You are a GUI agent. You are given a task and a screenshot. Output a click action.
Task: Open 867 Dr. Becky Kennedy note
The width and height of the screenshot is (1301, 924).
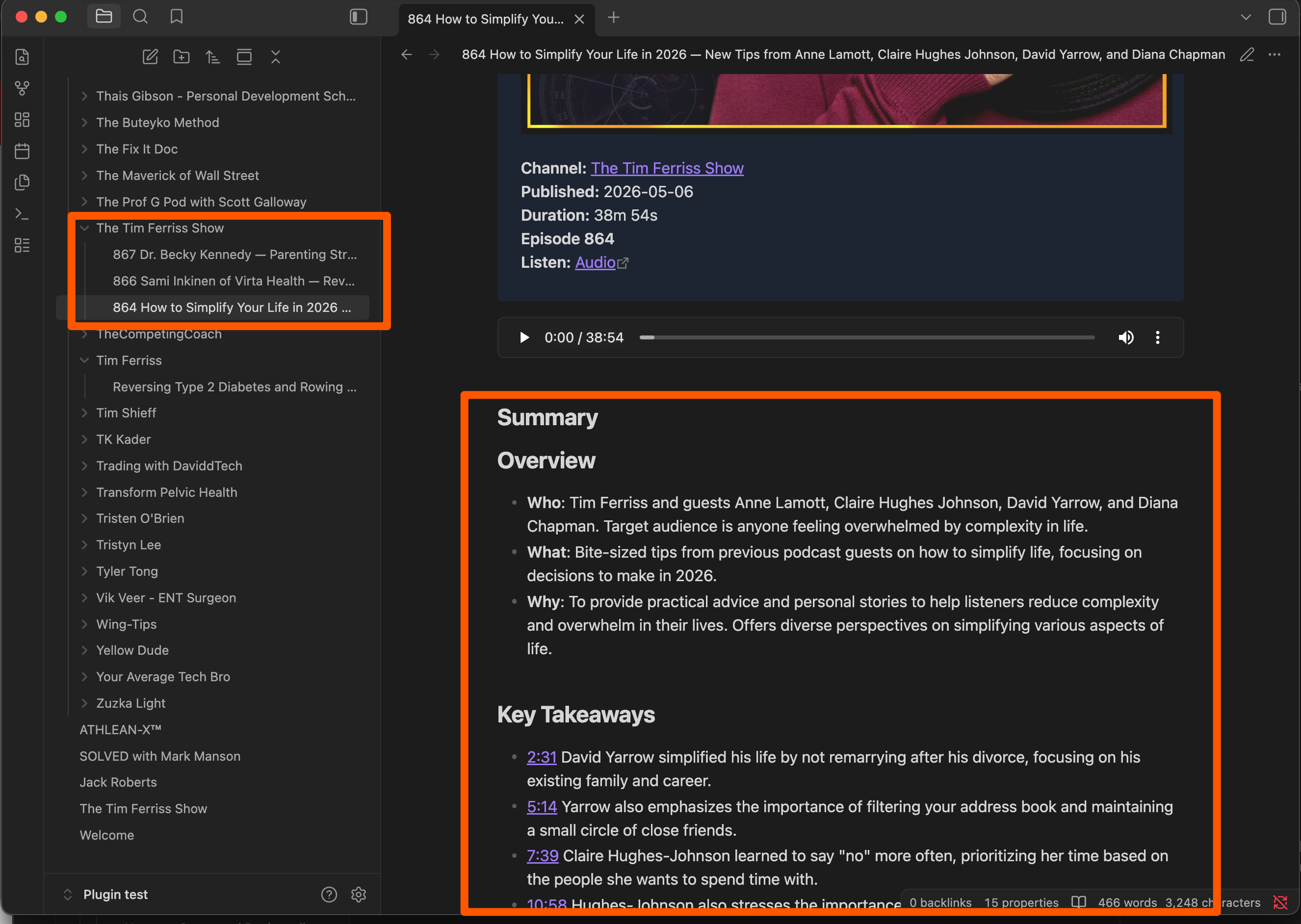click(x=234, y=255)
